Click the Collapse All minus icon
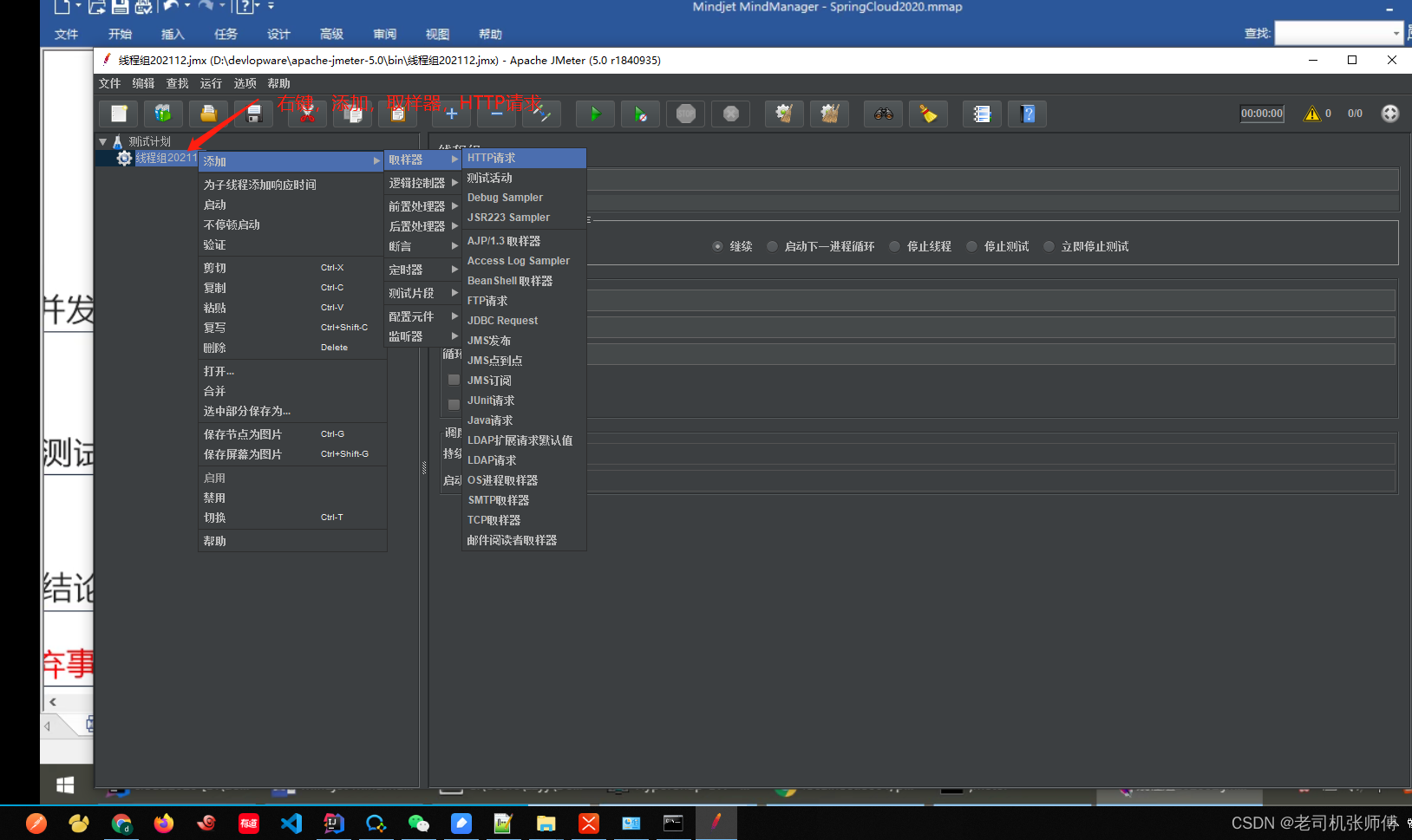This screenshot has height=840, width=1412. 497,114
